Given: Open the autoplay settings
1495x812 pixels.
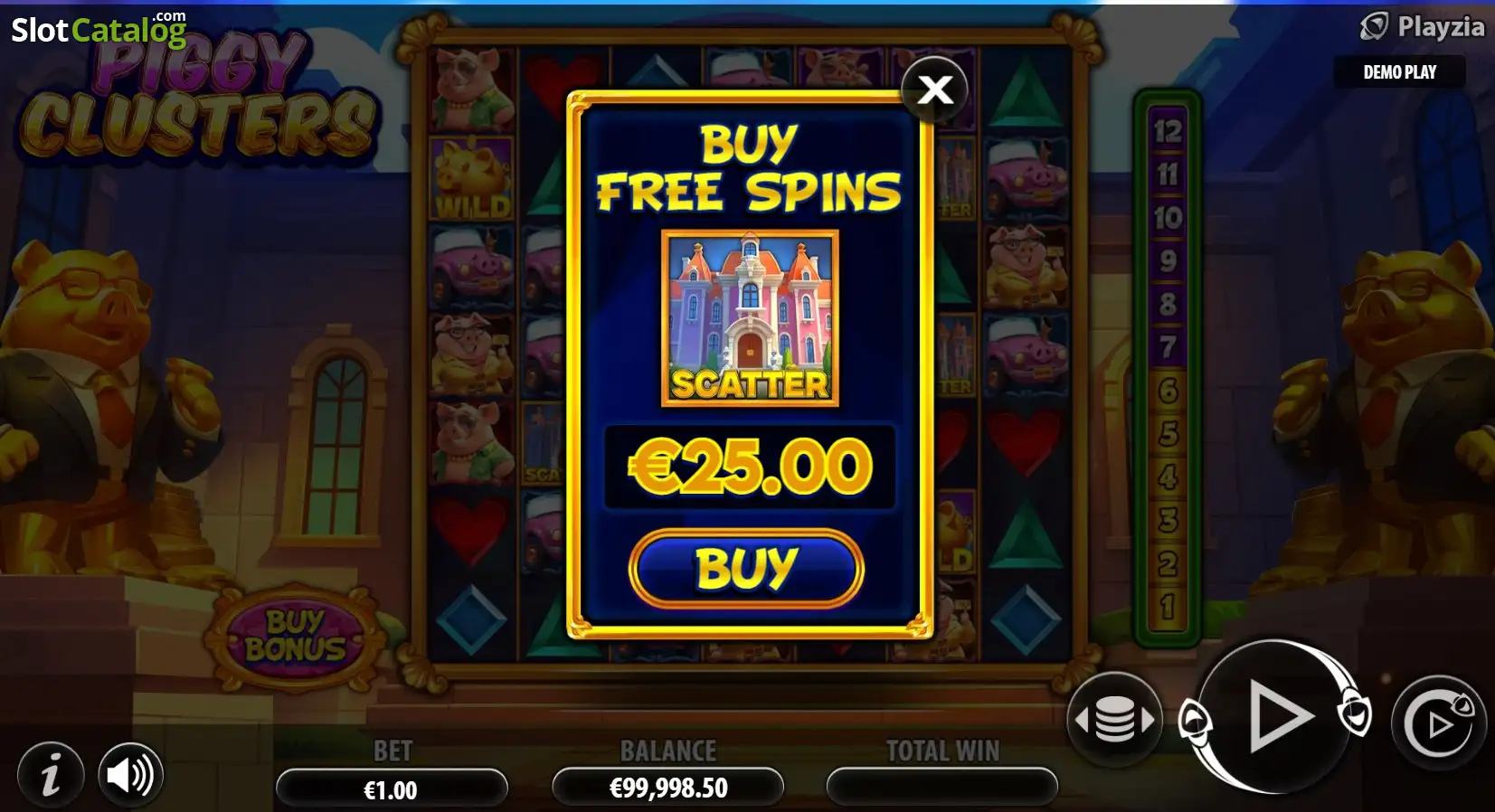Looking at the screenshot, I should (x=1439, y=722).
